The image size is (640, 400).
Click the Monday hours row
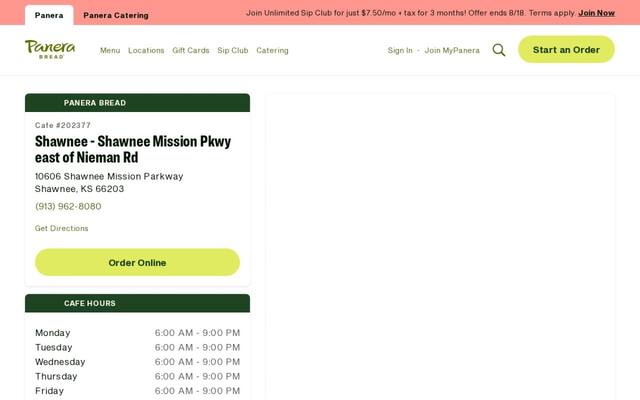(138, 333)
